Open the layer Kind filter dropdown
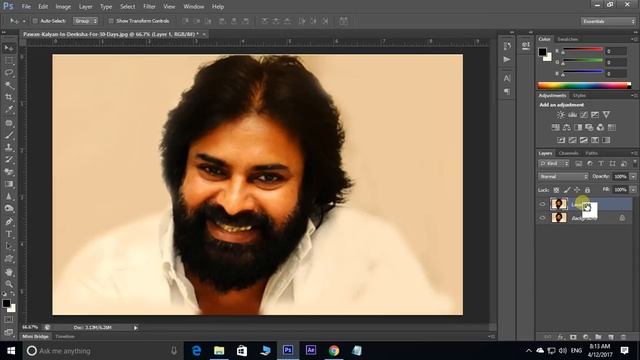Viewport: 640px width, 360px height. click(554, 164)
